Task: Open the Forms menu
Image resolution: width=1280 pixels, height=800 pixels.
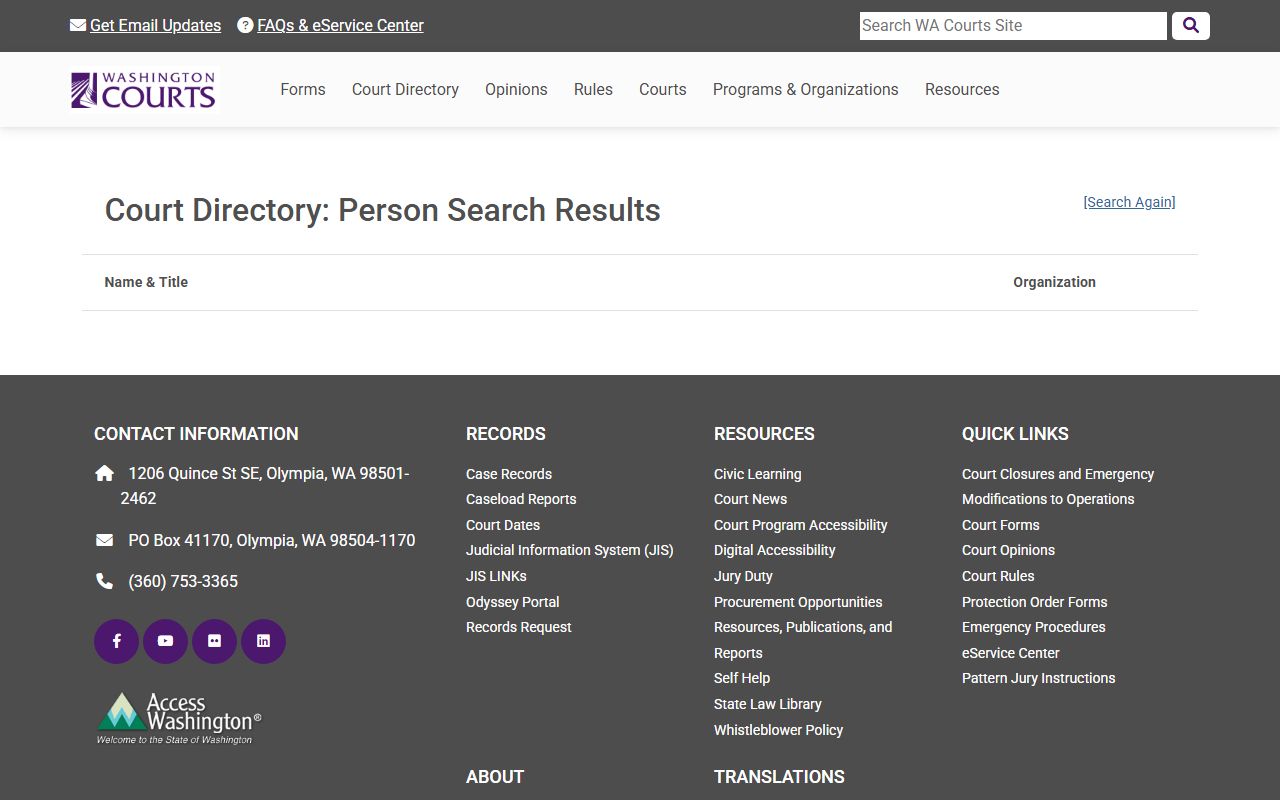Action: pos(303,89)
